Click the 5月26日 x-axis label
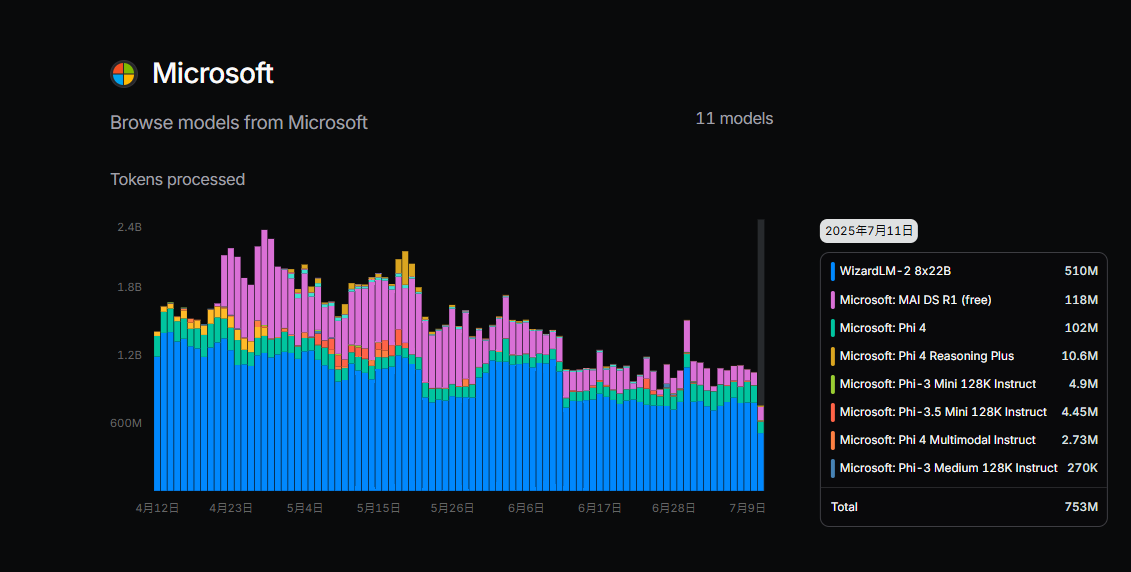Screen dimensions: 1131x572 [452, 508]
